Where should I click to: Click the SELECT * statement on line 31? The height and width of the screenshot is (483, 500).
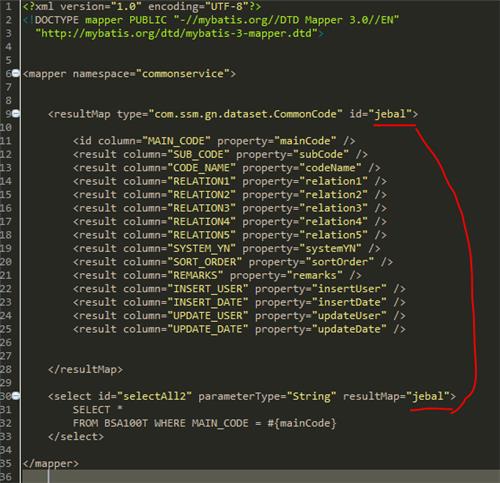point(98,410)
